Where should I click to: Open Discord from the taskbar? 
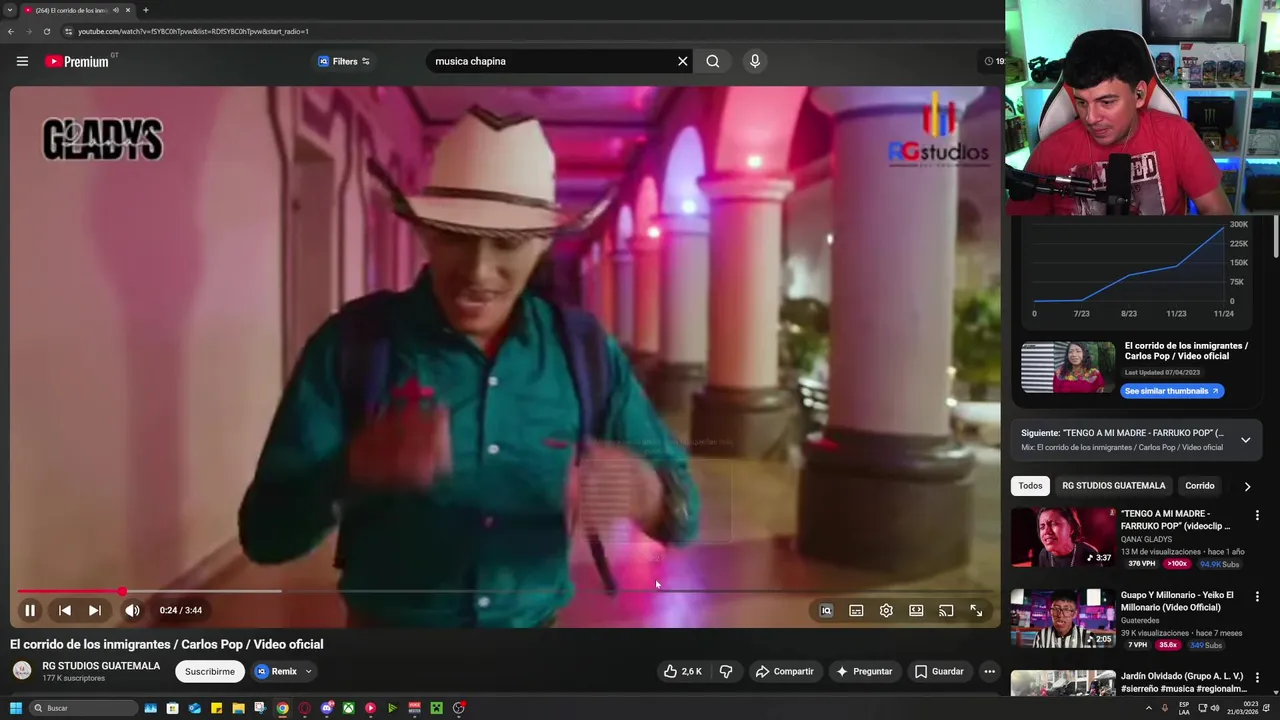[x=327, y=708]
